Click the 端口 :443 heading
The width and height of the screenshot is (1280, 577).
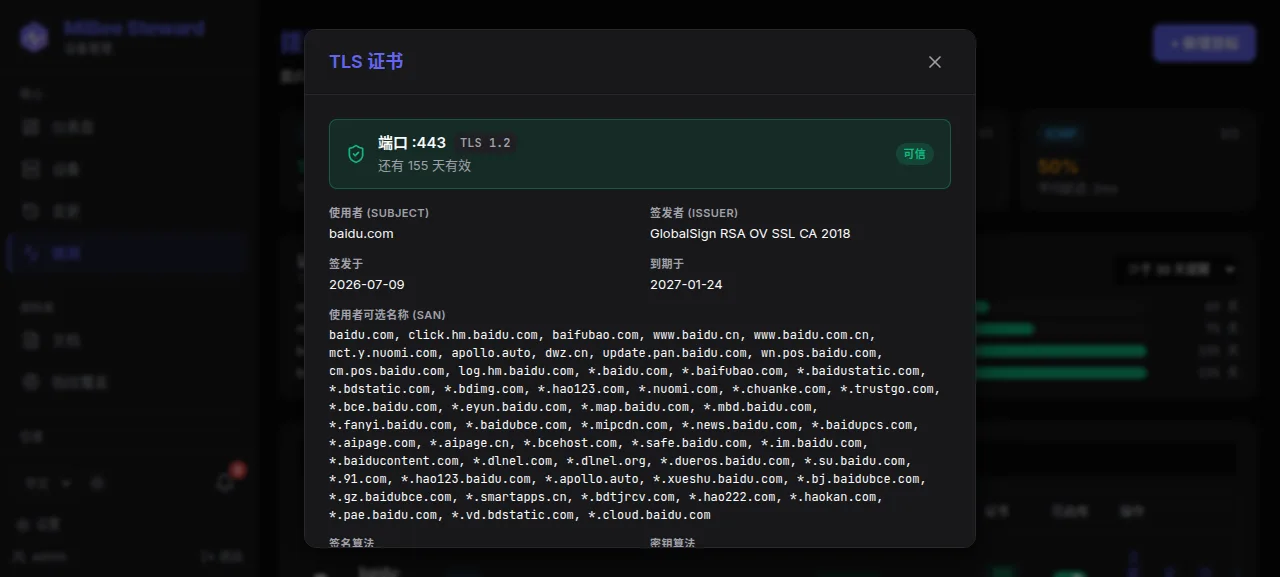click(412, 143)
